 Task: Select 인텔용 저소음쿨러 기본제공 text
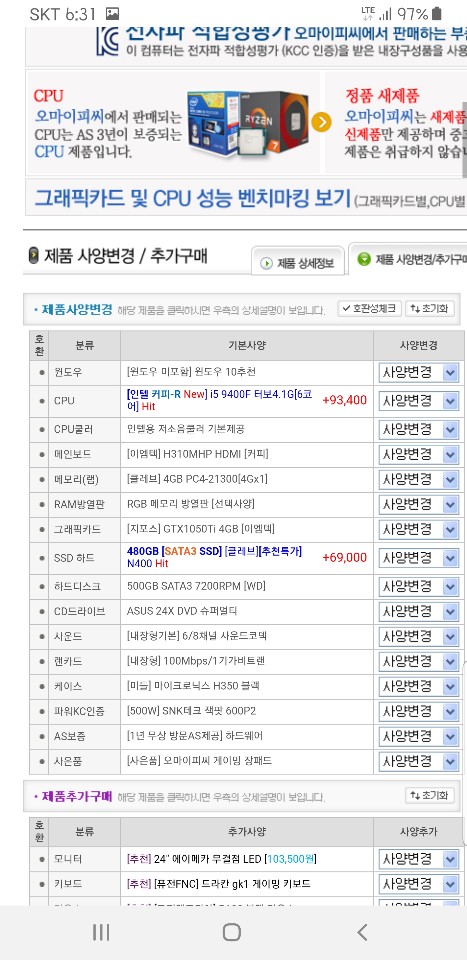coord(186,430)
